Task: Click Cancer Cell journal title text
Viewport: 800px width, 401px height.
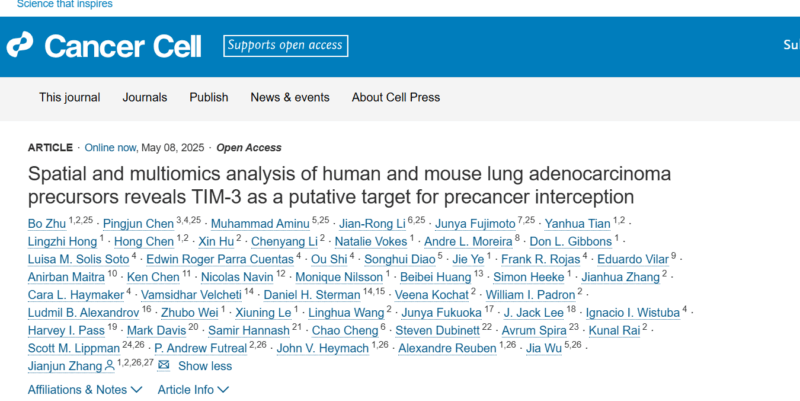Action: click(x=123, y=46)
